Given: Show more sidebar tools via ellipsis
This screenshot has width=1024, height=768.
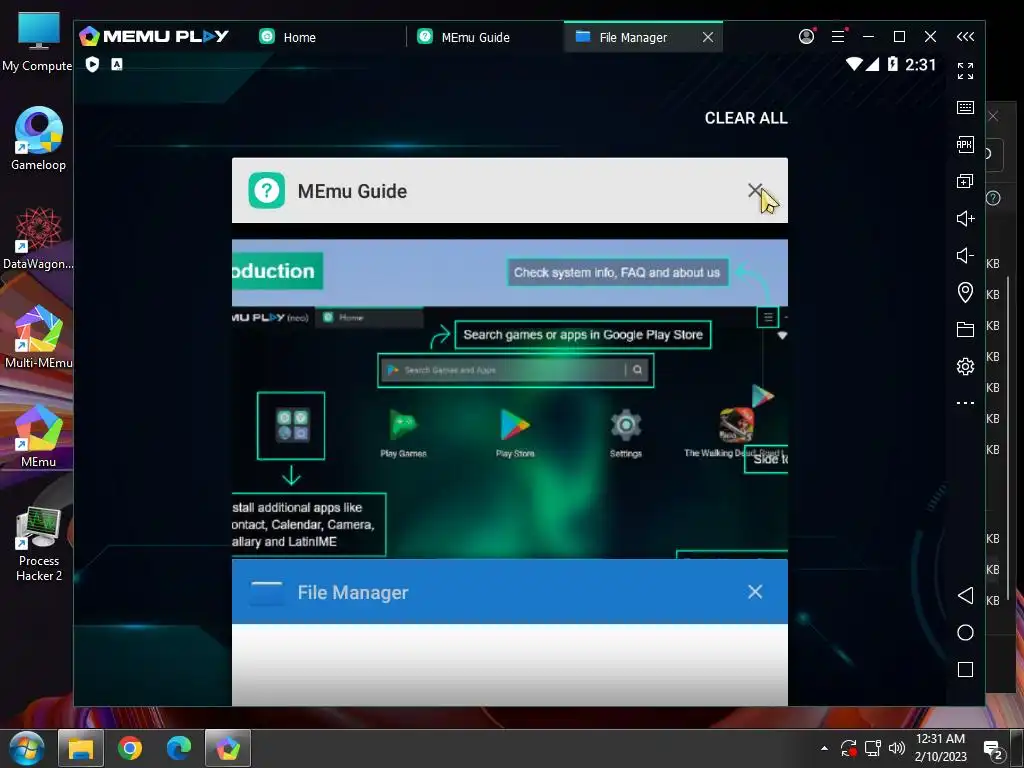Looking at the screenshot, I should point(965,403).
